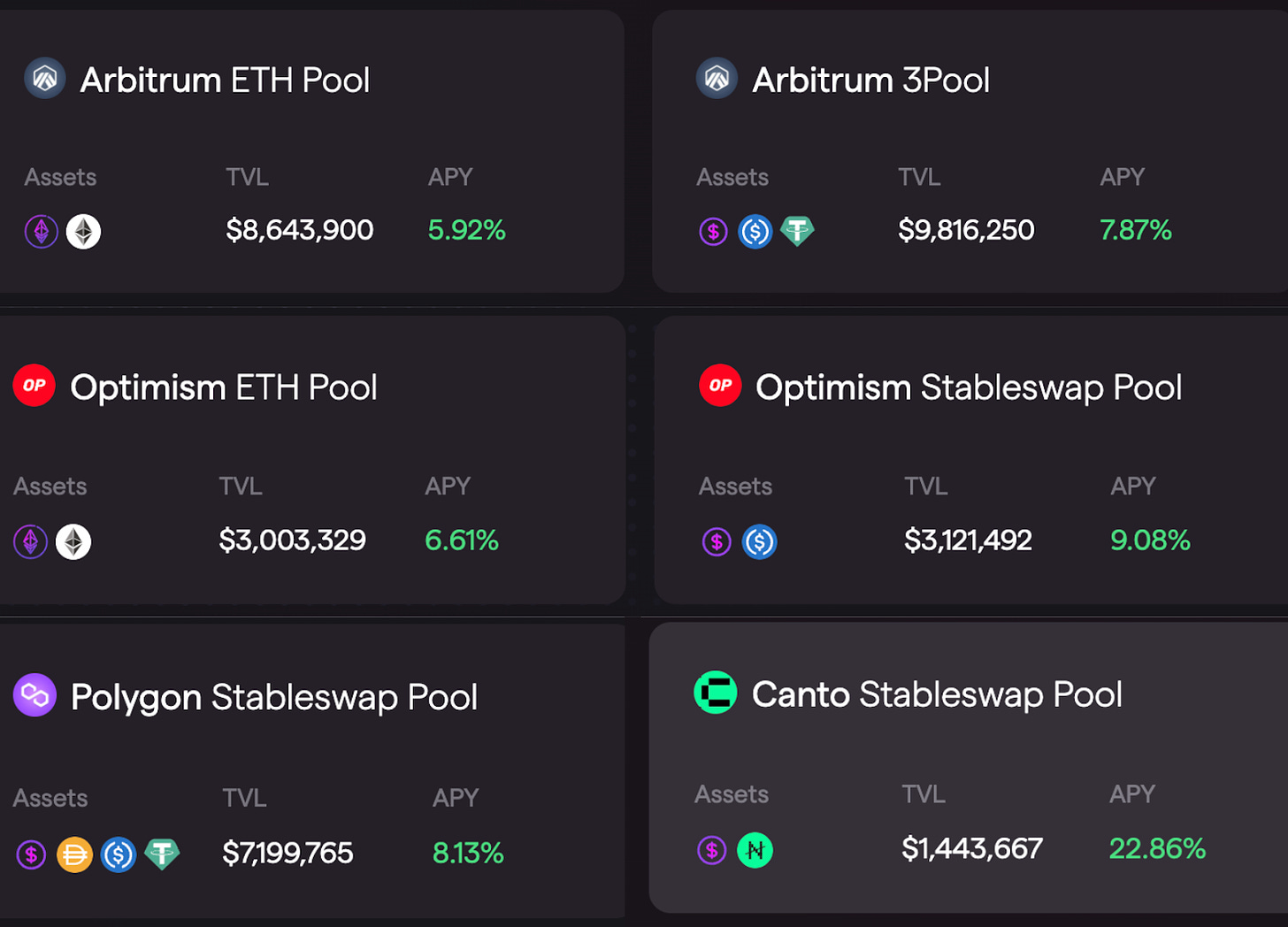
Task: Click the orange DAI icon in Polygon pool
Action: [74, 854]
